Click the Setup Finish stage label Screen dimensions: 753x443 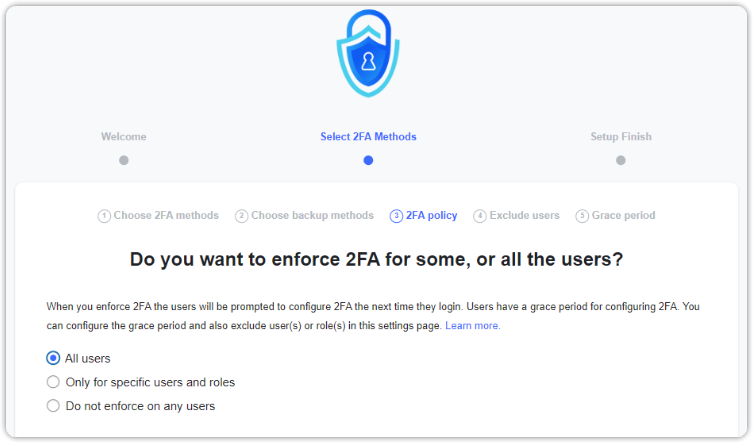click(621, 136)
